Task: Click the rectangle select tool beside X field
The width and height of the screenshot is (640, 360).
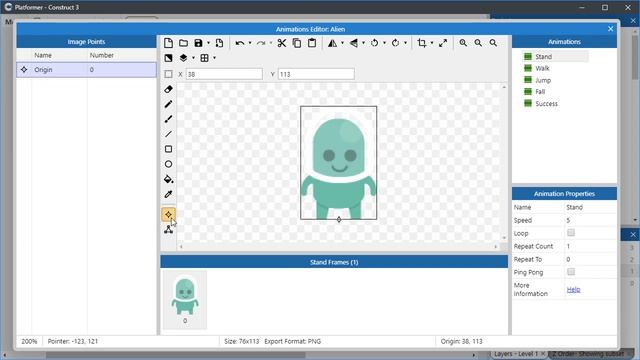Action: click(x=168, y=74)
